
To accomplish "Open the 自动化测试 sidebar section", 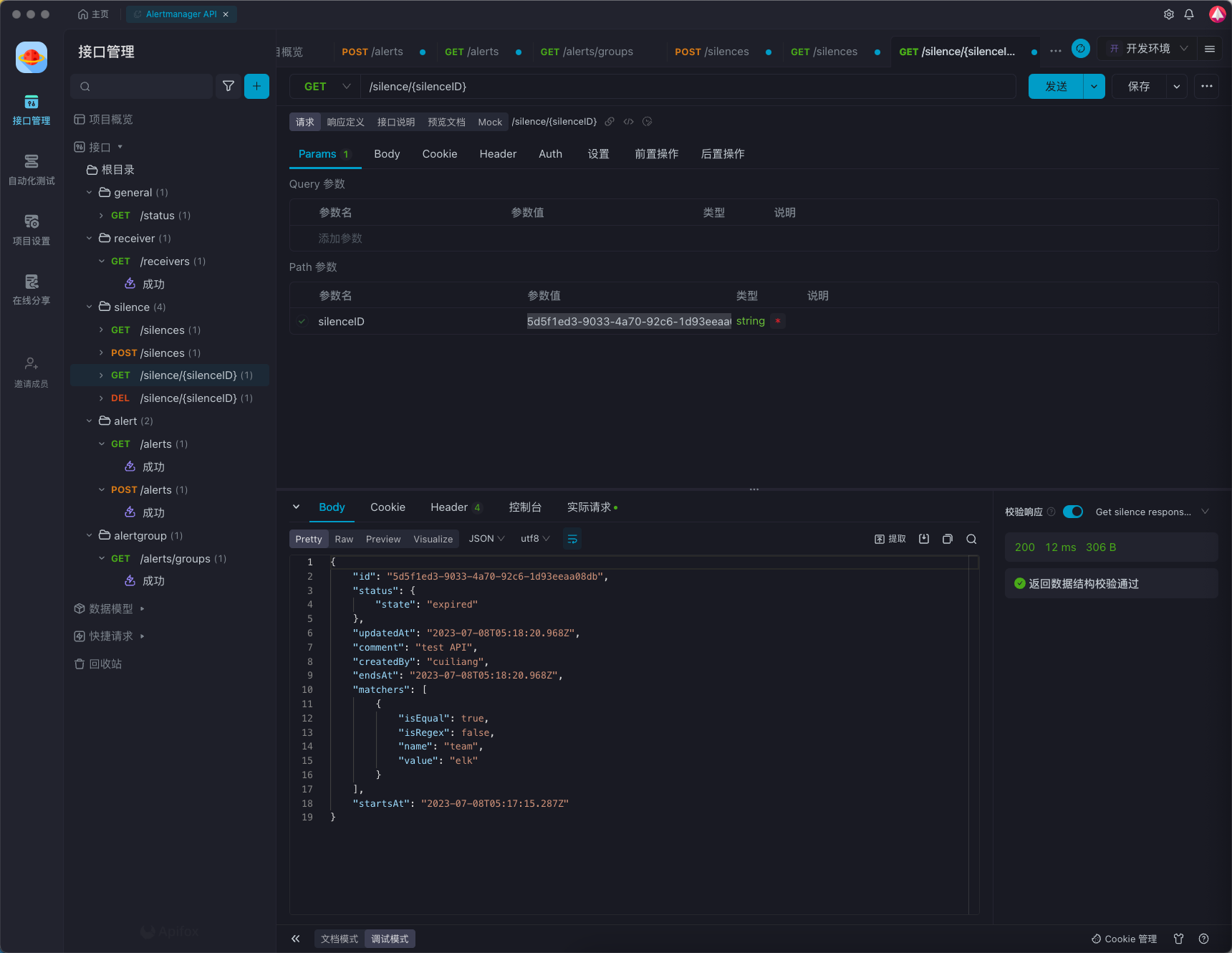I will coord(32,170).
